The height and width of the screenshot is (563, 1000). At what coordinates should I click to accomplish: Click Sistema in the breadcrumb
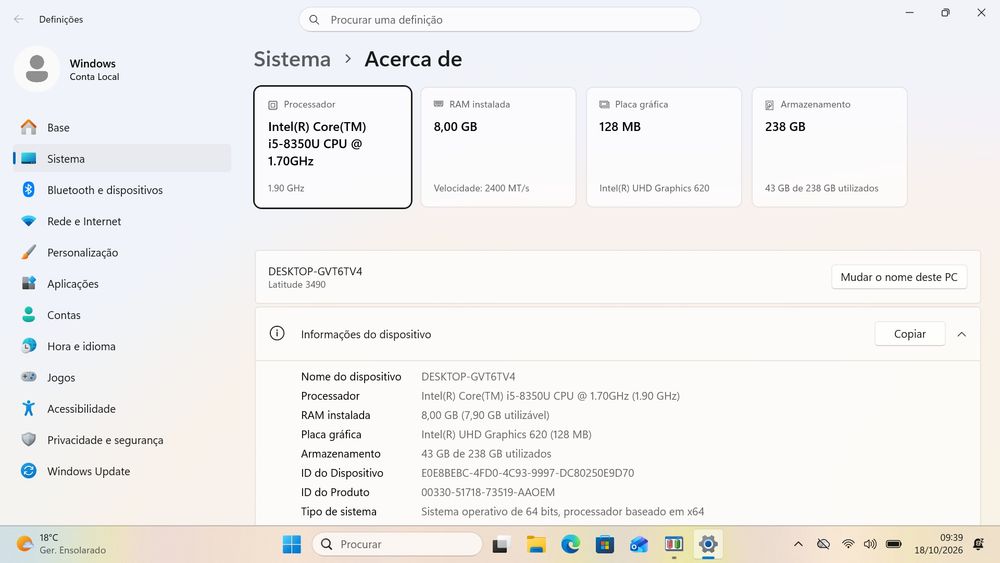click(292, 59)
